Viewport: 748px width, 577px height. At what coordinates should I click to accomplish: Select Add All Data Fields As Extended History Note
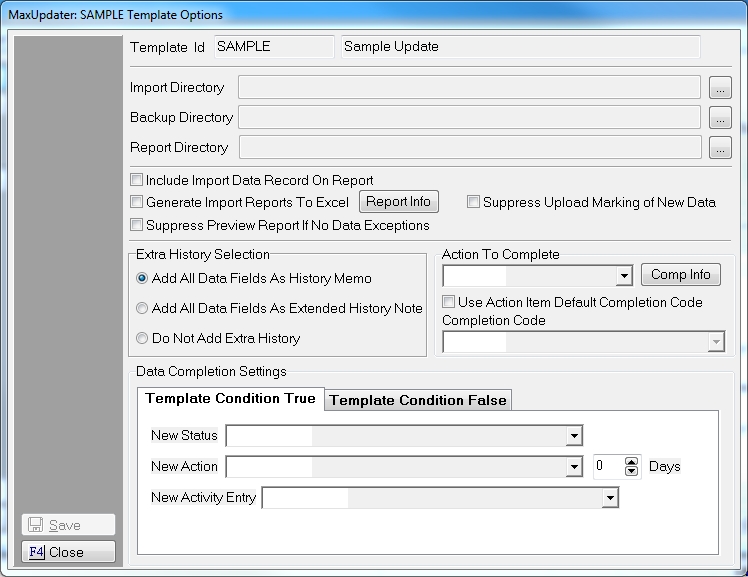click(143, 308)
